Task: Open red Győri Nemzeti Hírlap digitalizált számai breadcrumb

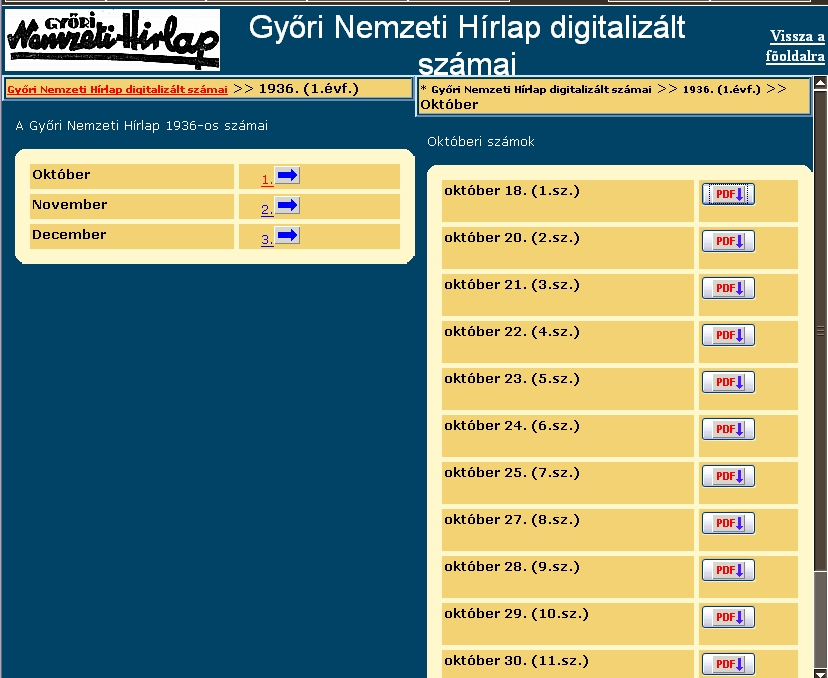Action: 117,89
